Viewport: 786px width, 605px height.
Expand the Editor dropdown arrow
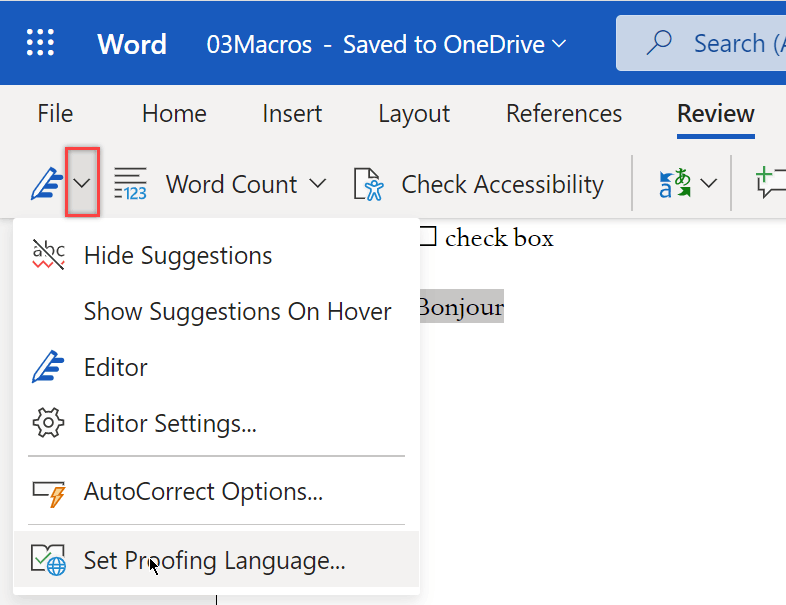82,183
